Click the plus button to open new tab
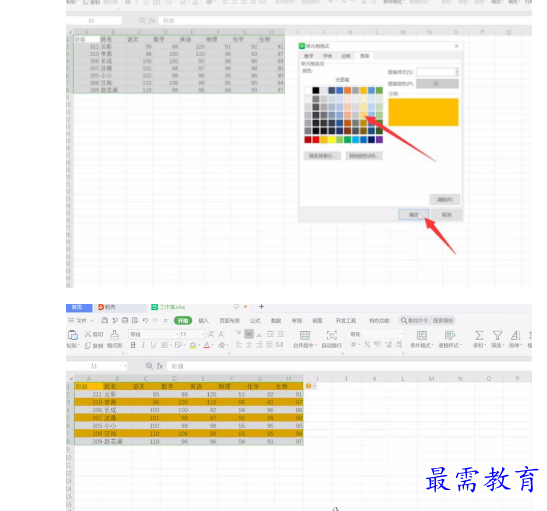The width and height of the screenshot is (547, 511). (x=261, y=307)
